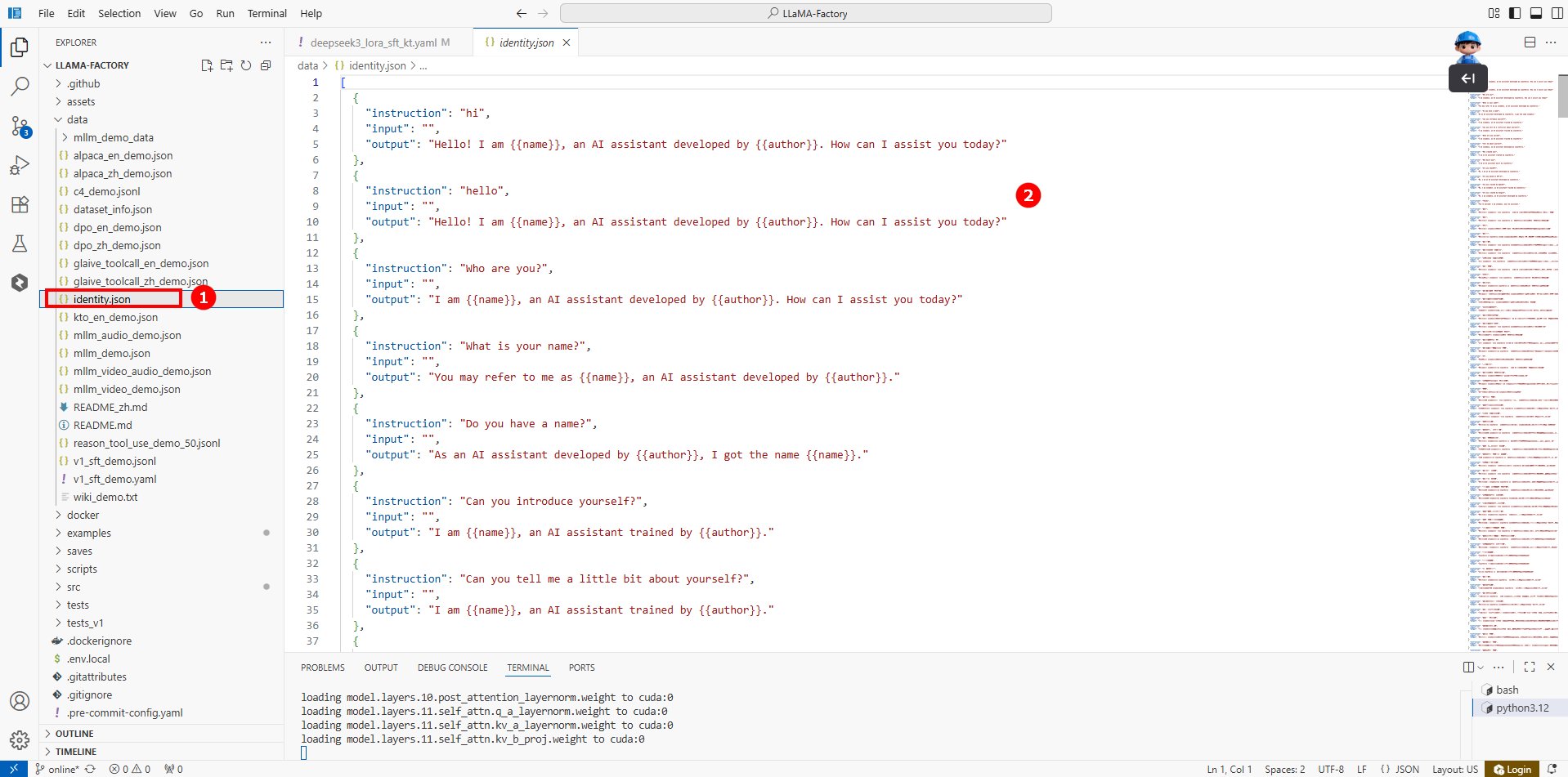The height and width of the screenshot is (777, 1568).
Task: Toggle the bottom panel layout button
Action: [1536, 13]
